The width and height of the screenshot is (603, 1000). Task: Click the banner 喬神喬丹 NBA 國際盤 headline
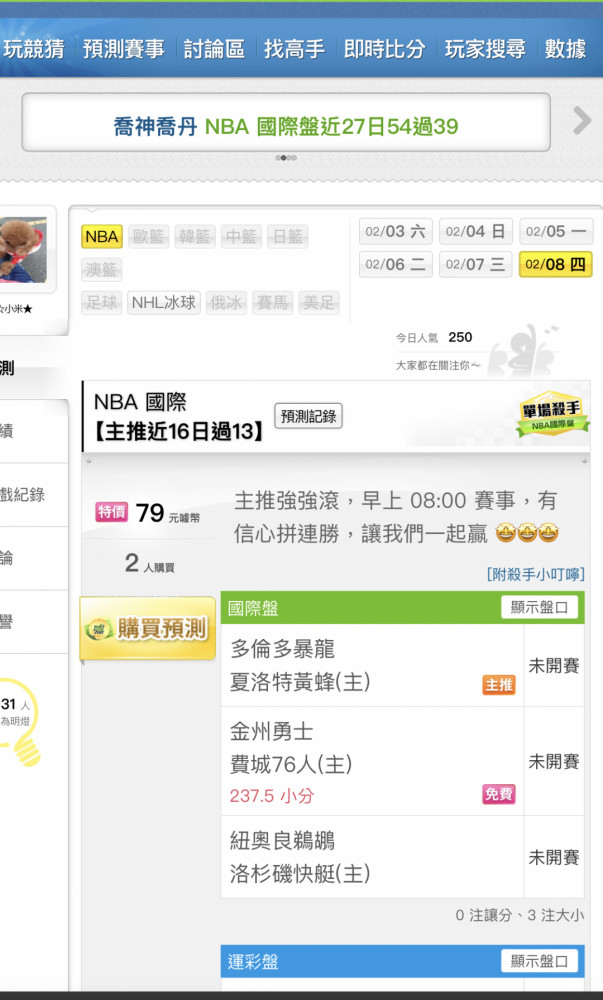pos(286,126)
